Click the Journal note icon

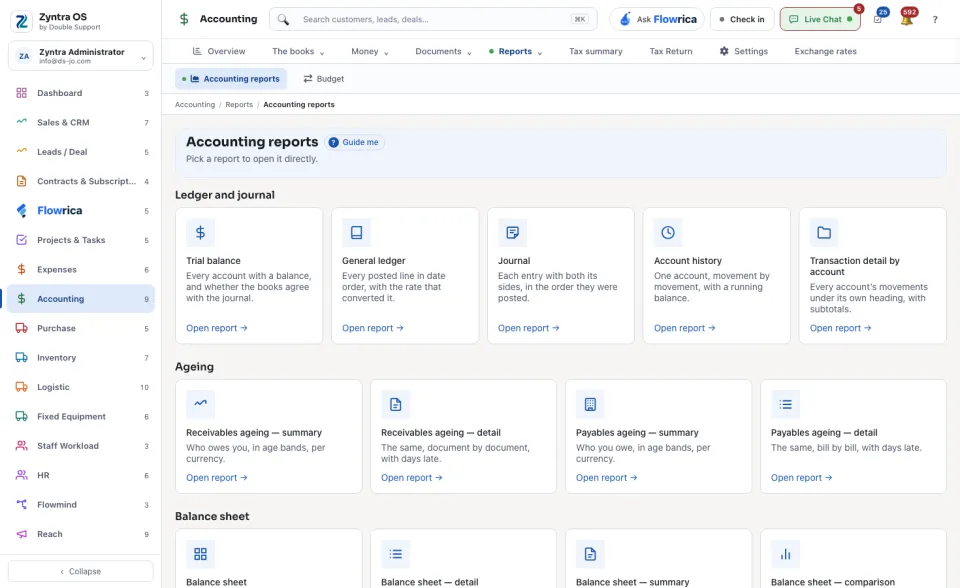click(512, 233)
